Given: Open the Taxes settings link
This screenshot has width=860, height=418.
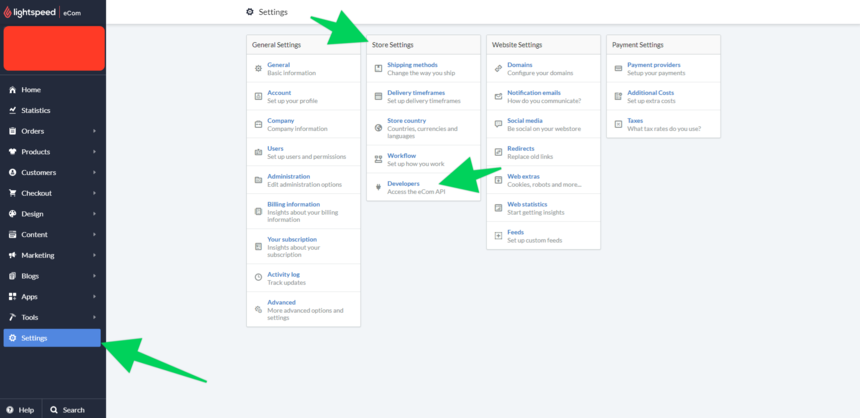Looking at the screenshot, I should (x=635, y=120).
